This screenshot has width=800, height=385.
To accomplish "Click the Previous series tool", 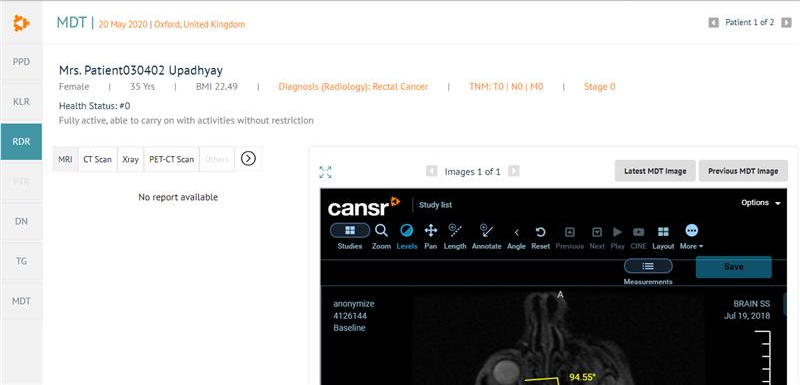I will coord(569,237).
